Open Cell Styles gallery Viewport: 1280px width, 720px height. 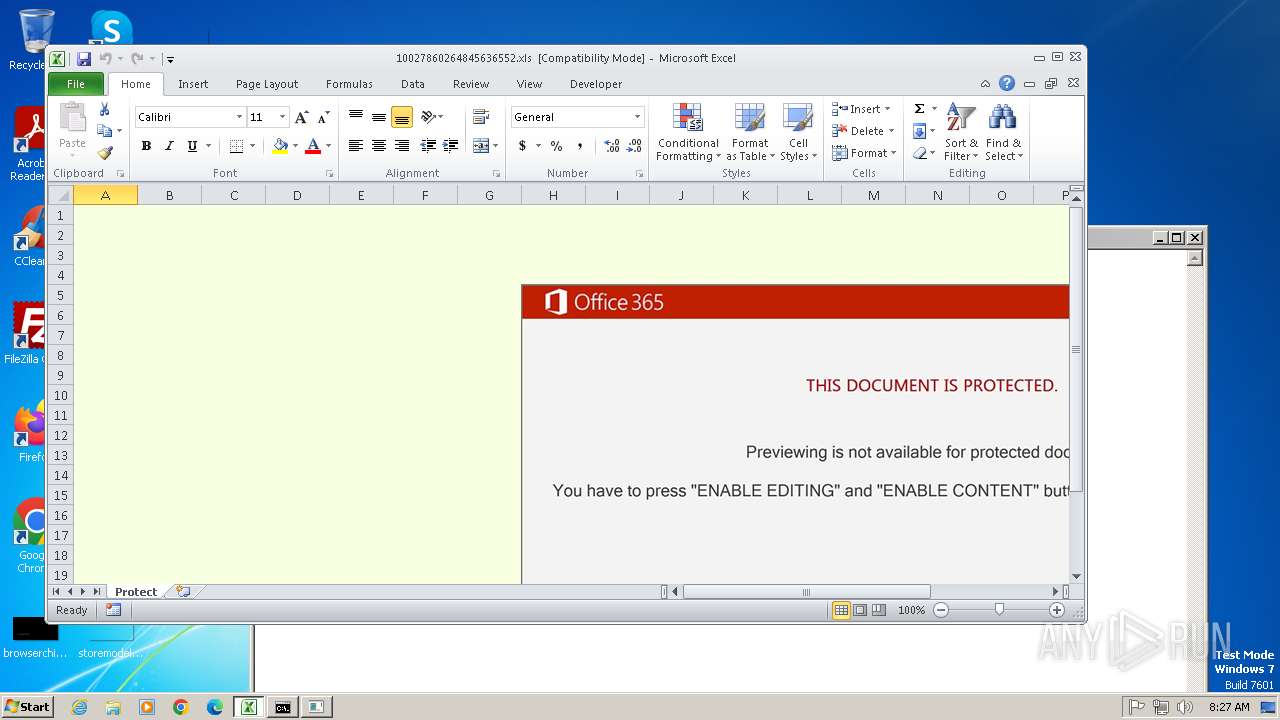798,132
